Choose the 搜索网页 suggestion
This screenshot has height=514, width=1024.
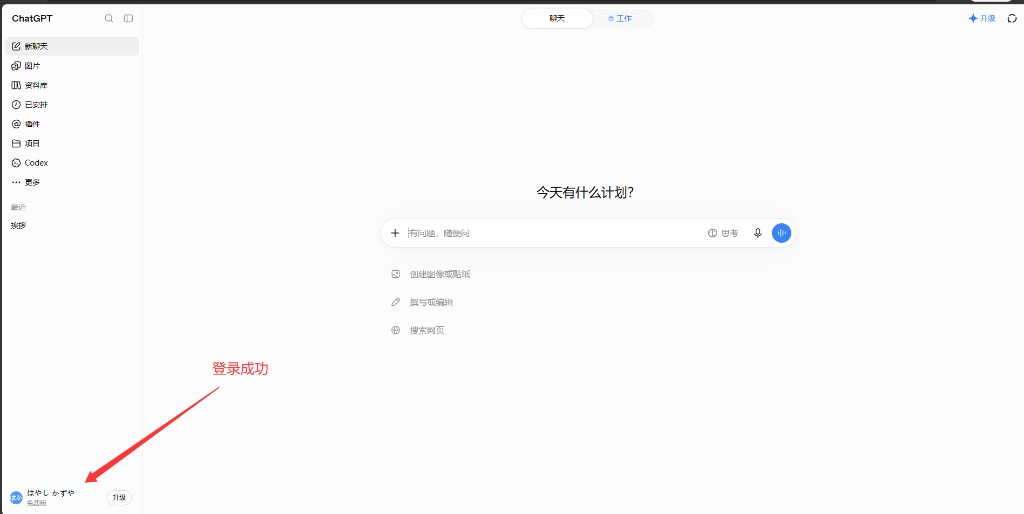418,330
